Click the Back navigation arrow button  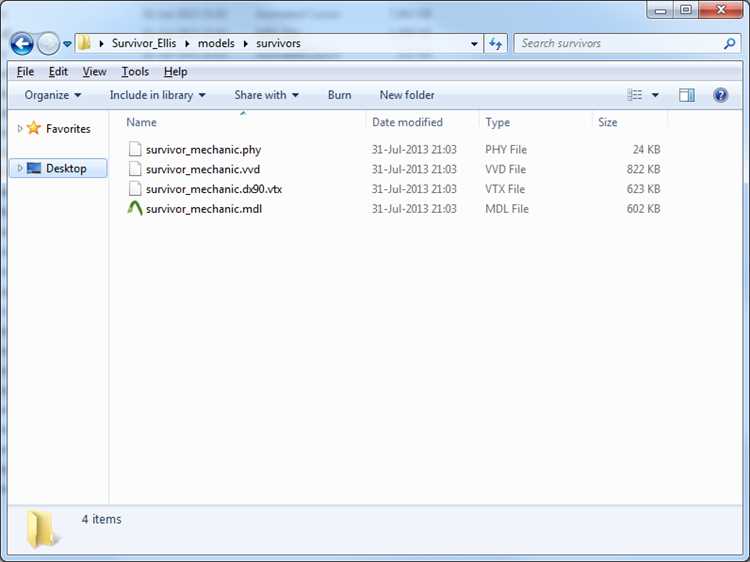[22, 44]
